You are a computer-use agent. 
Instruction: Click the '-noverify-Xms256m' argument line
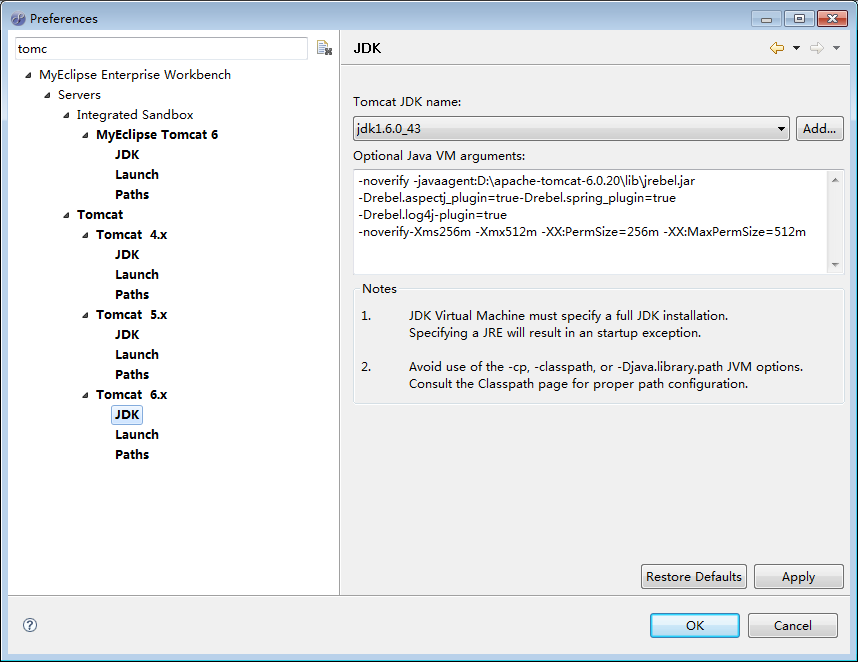point(582,232)
